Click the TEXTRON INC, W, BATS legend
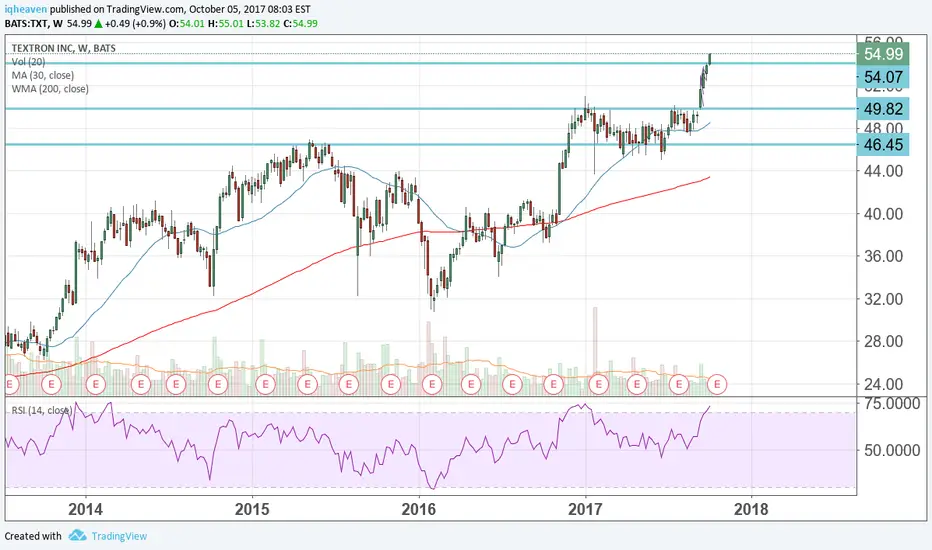The width and height of the screenshot is (932, 550). pyautogui.click(x=64, y=48)
